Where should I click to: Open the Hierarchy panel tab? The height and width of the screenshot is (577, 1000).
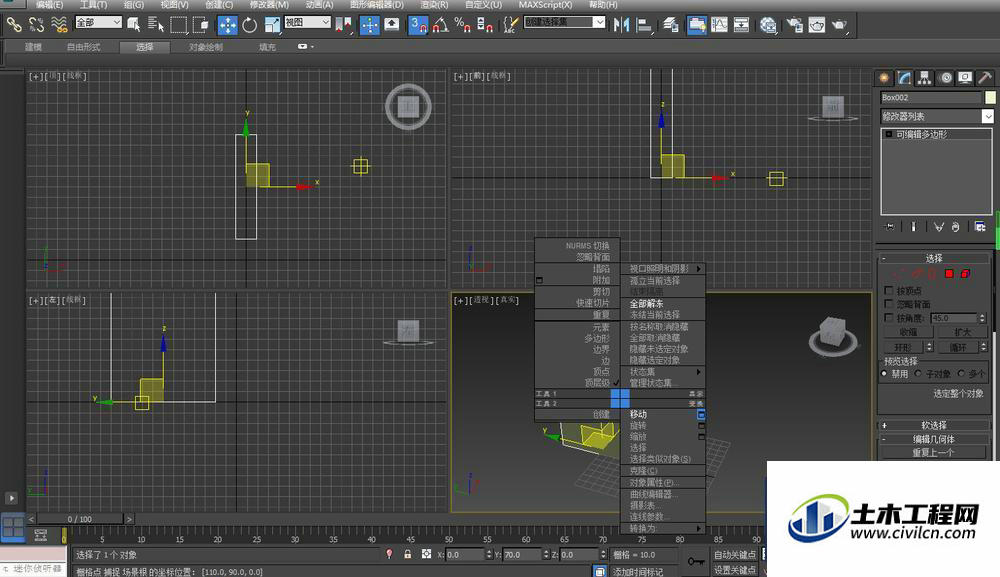point(924,78)
